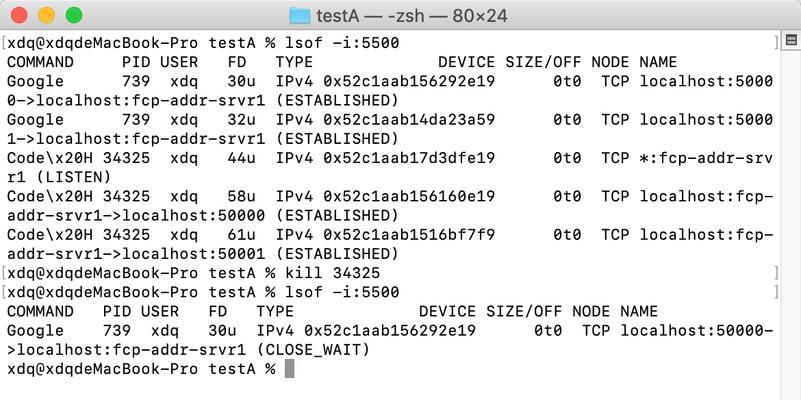Click the 61u file descriptor entry
This screenshot has height=400, width=801.
tap(242, 234)
